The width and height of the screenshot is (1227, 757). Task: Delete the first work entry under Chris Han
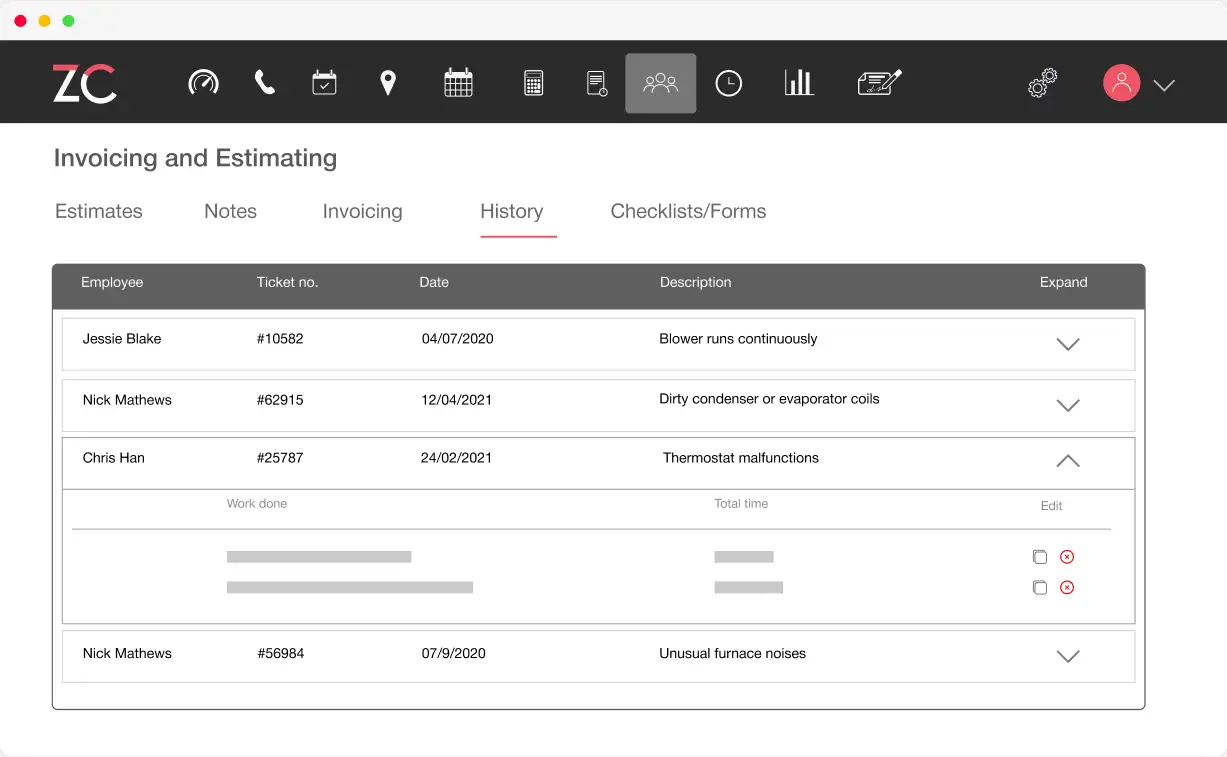(1067, 557)
